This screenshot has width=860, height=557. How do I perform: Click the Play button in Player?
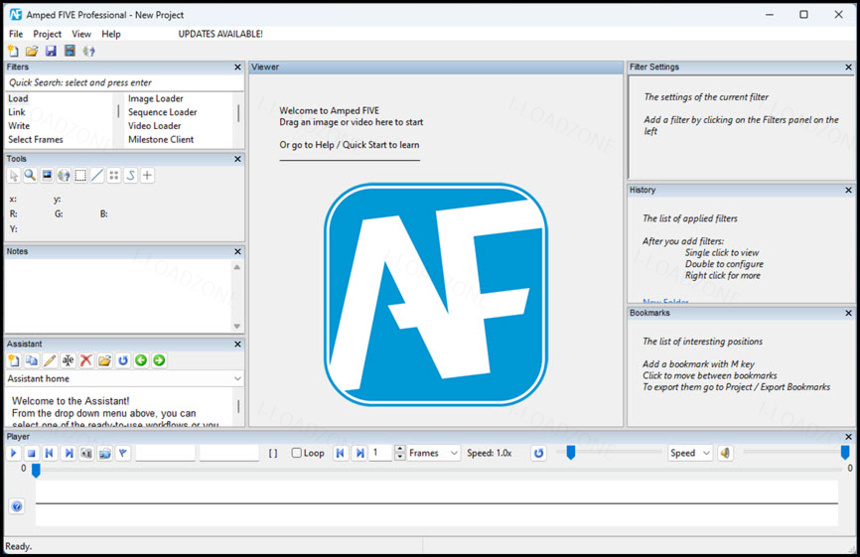click(14, 453)
